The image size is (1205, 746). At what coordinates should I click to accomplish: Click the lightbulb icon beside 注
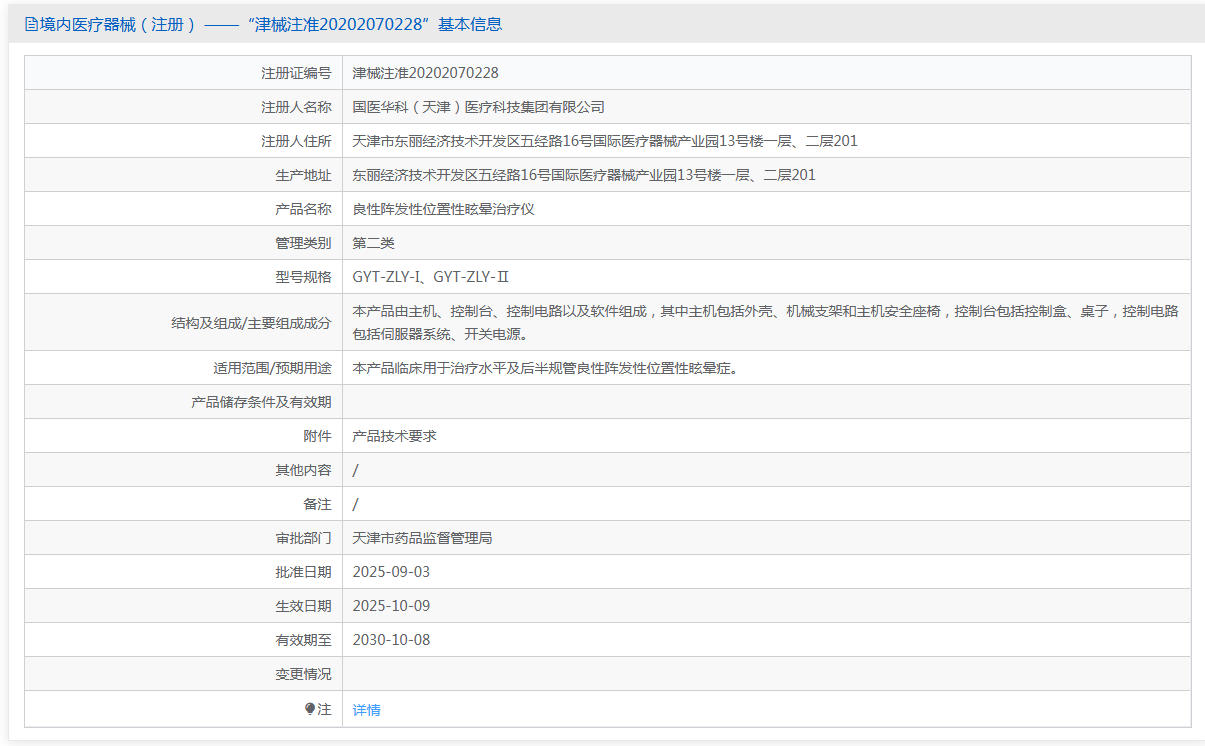[x=310, y=709]
